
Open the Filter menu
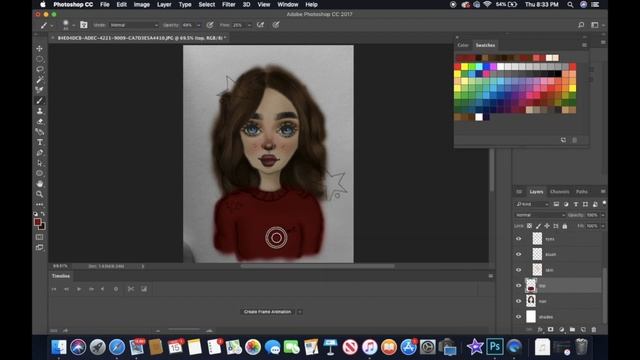click(229, 4)
